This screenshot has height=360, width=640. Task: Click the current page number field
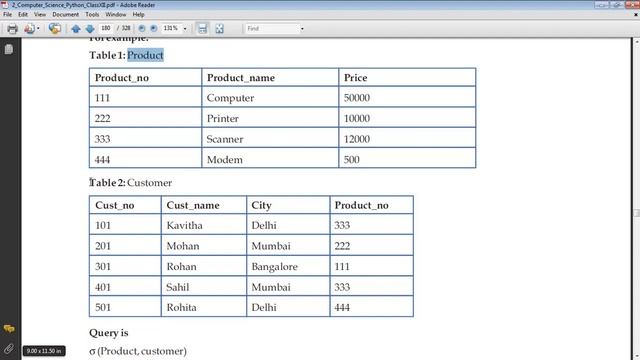point(106,28)
